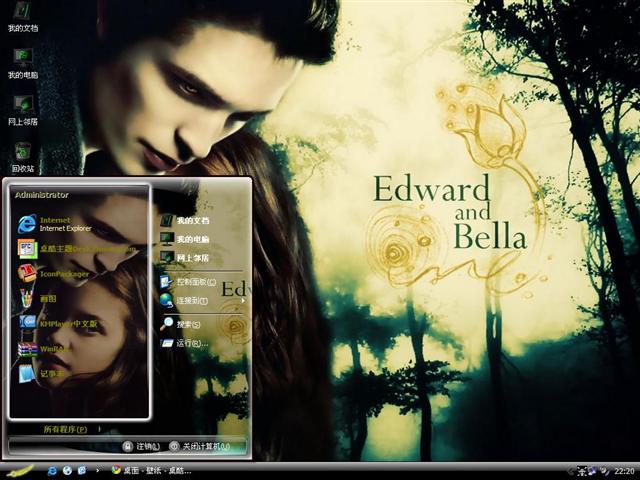Open 记事本 notepad in Start menu
This screenshot has height=480, width=640.
pyautogui.click(x=41, y=373)
